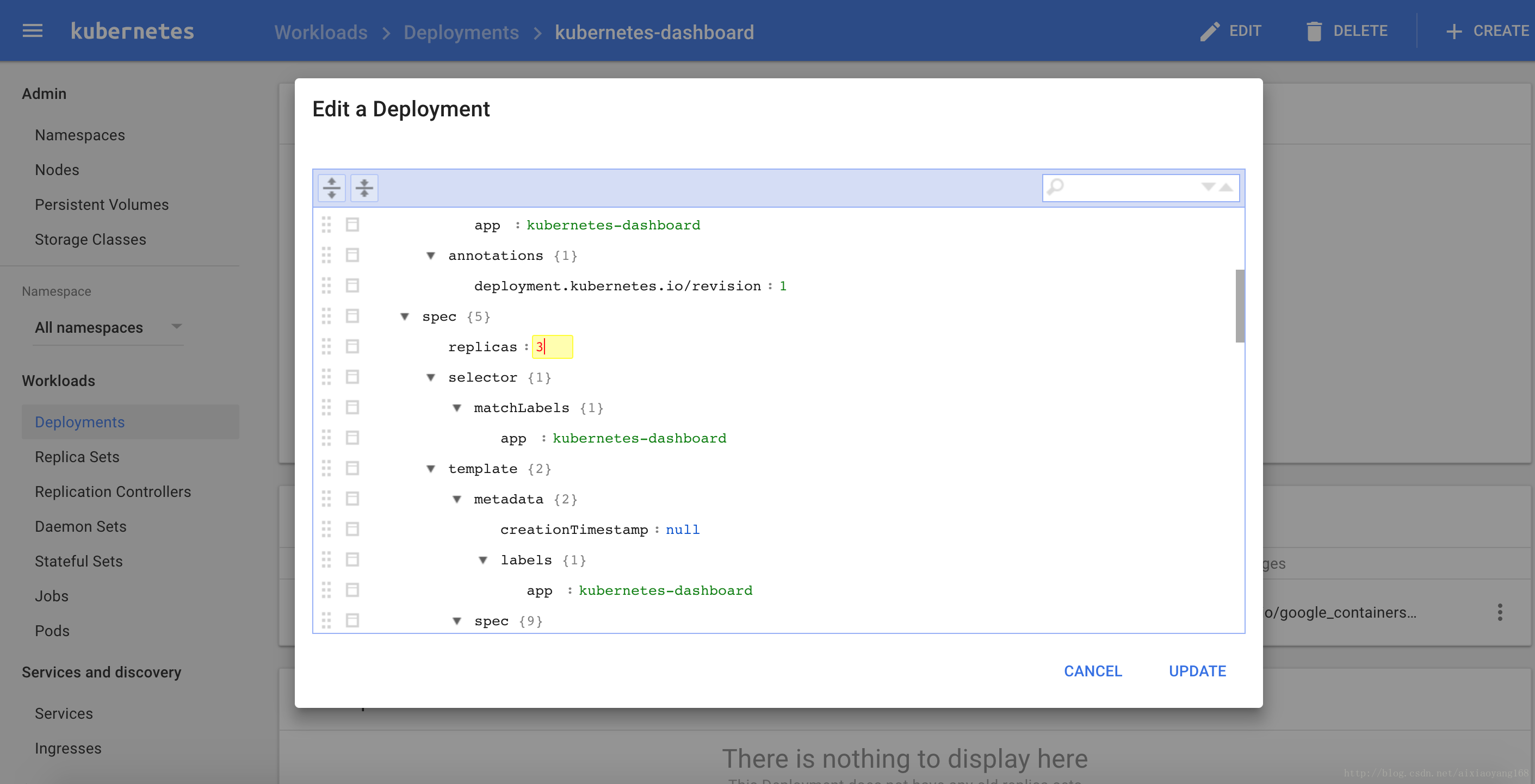Open action menu box for template row
The width and height of the screenshot is (1535, 784).
click(x=352, y=468)
